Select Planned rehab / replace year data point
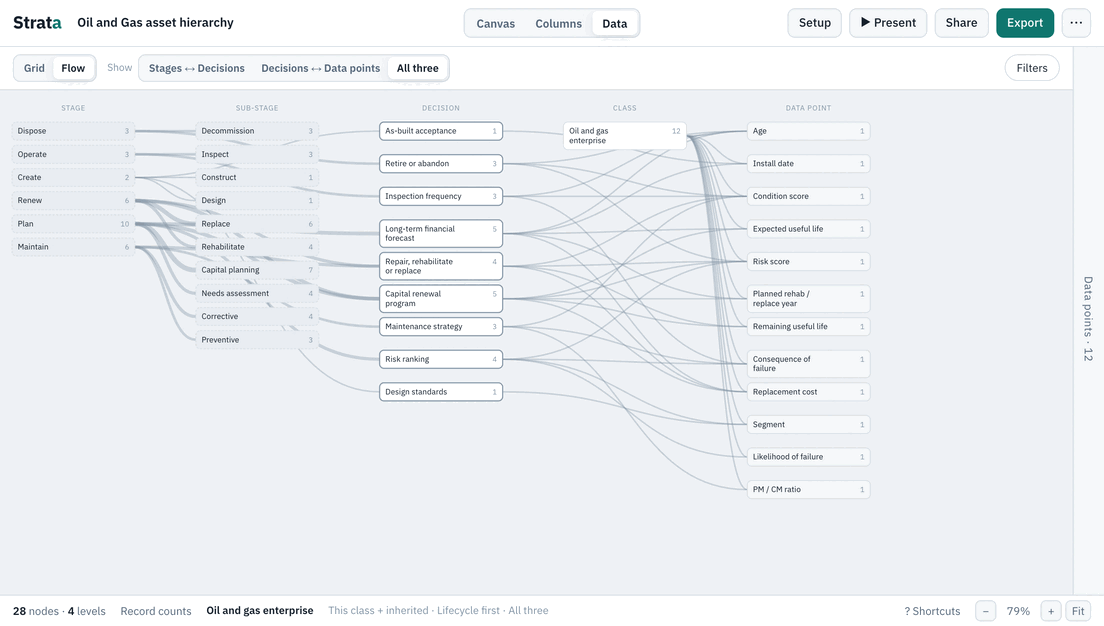Screen dimensions: 1104x626 tap(808, 299)
